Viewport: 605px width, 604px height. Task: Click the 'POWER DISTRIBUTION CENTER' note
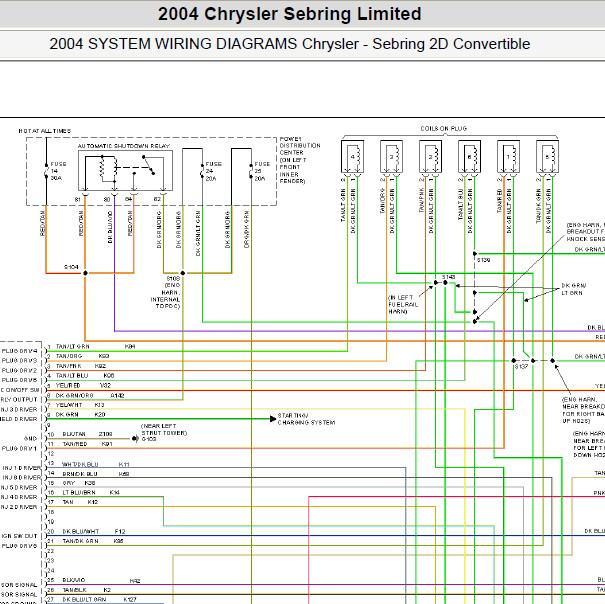[300, 160]
